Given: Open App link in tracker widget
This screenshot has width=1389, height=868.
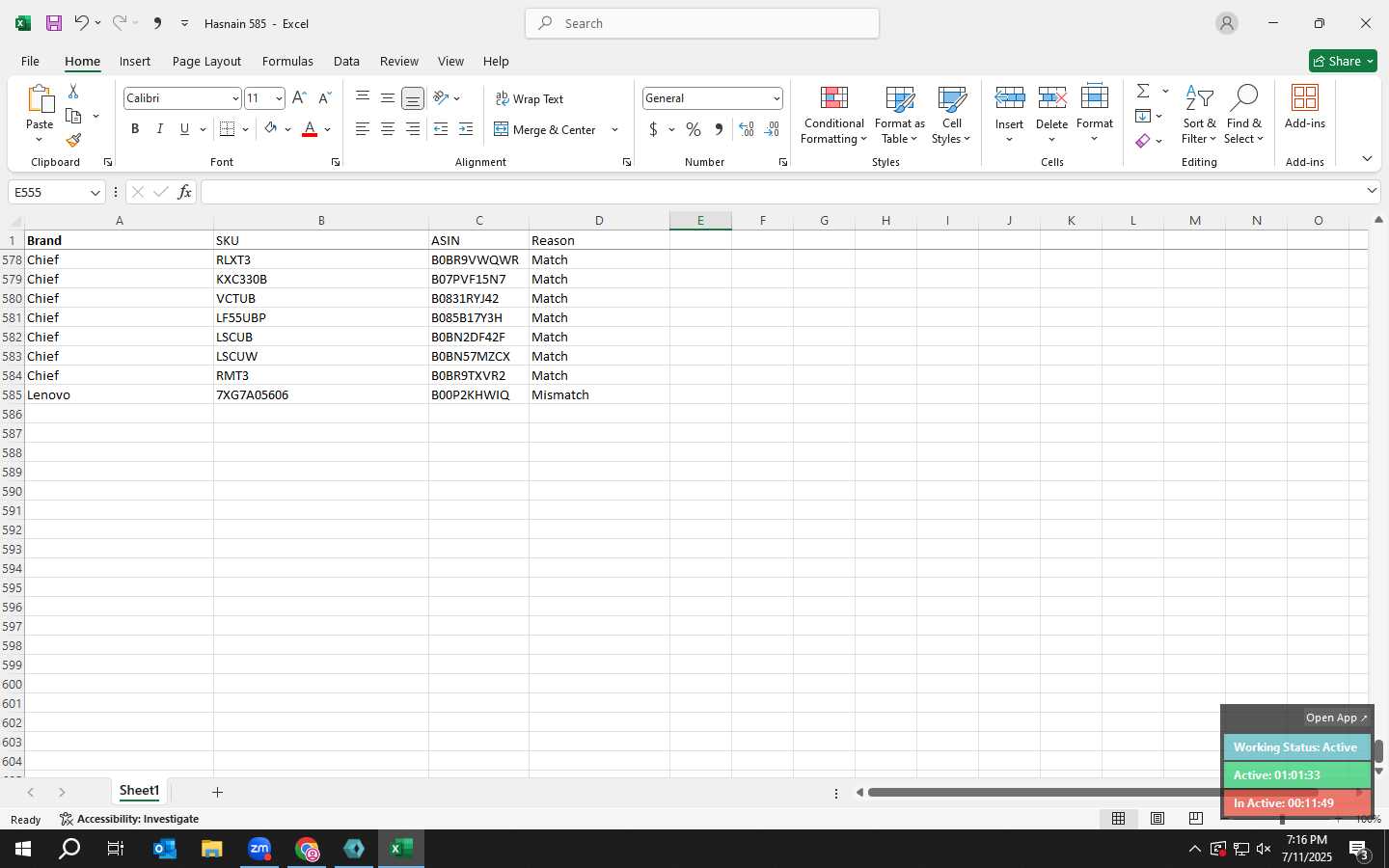Looking at the screenshot, I should coord(1336,718).
